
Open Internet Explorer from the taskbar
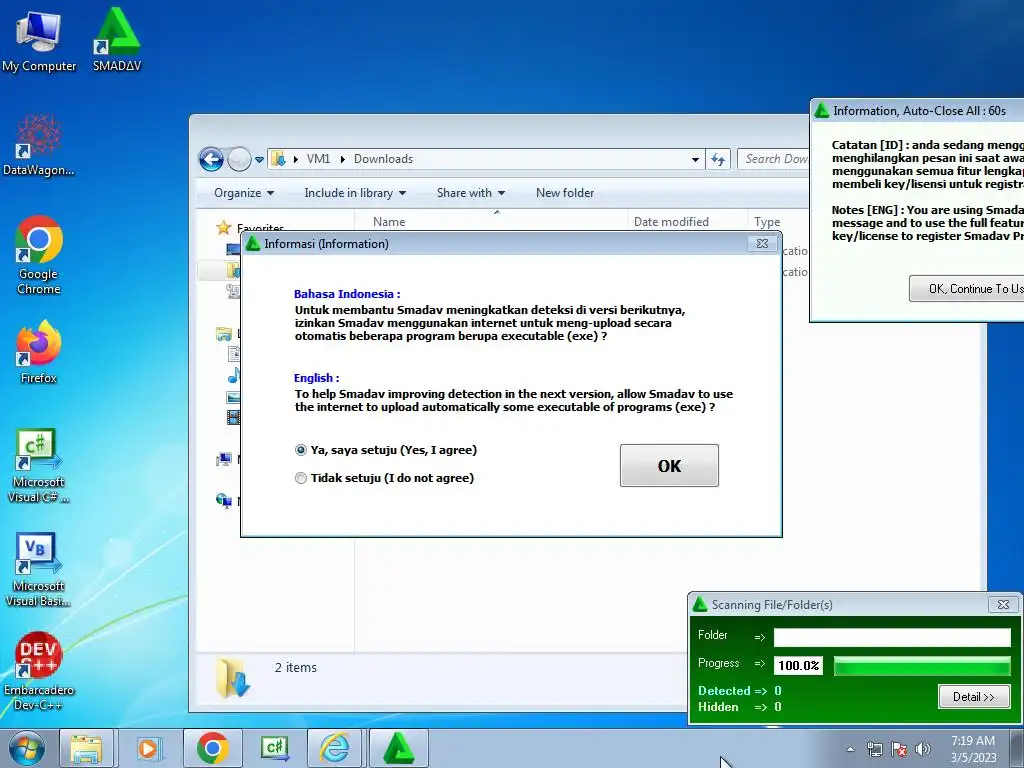pos(334,748)
